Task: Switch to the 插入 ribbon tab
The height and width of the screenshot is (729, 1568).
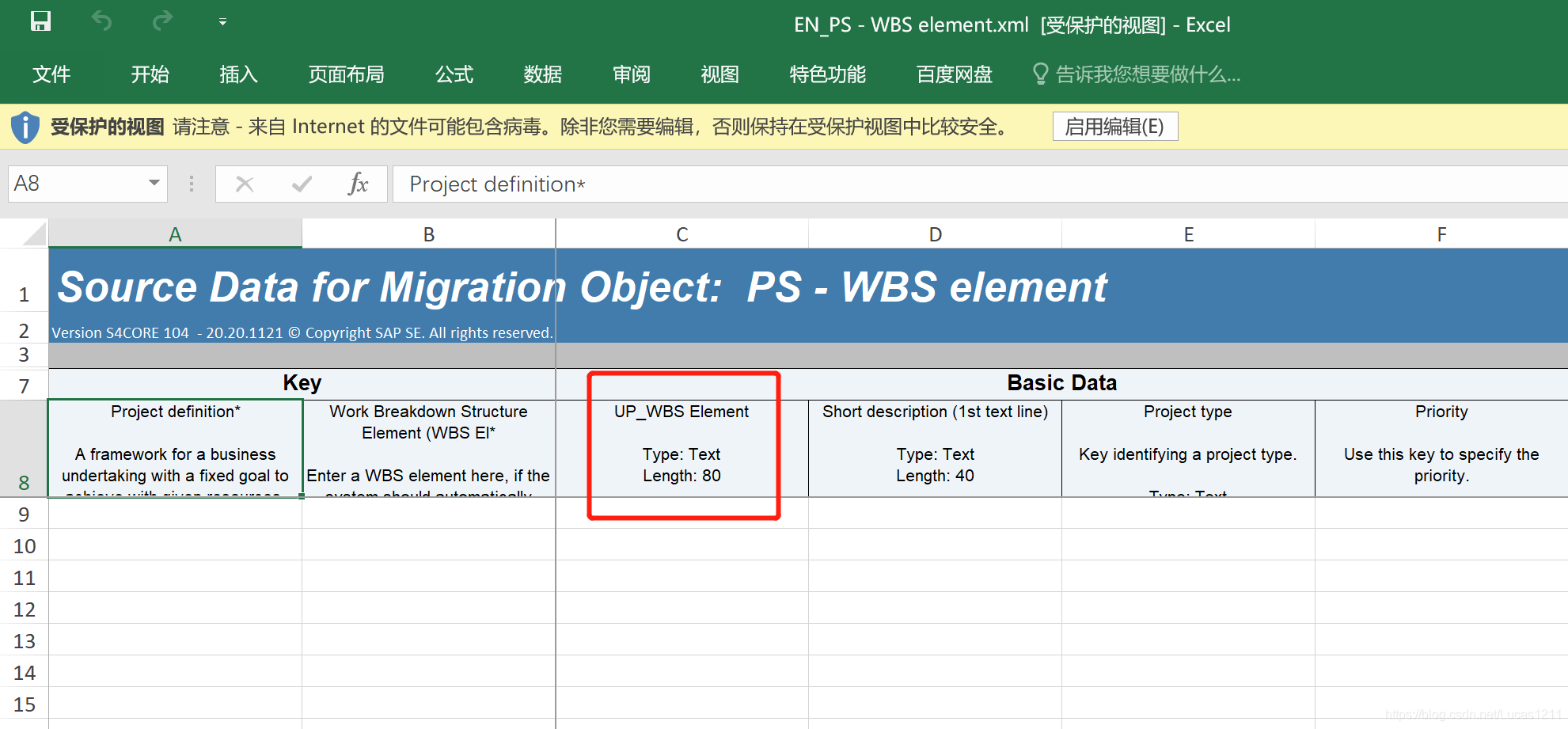Action: coord(239,74)
